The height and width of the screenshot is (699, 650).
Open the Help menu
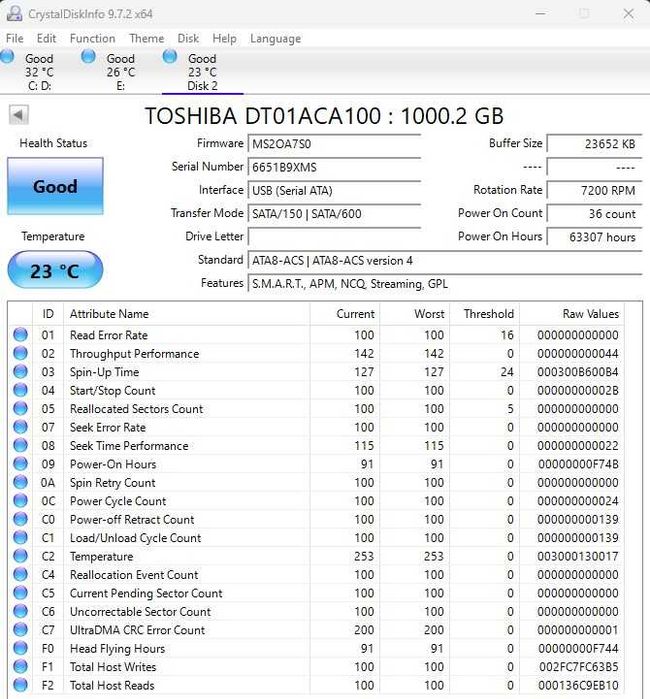click(x=224, y=38)
